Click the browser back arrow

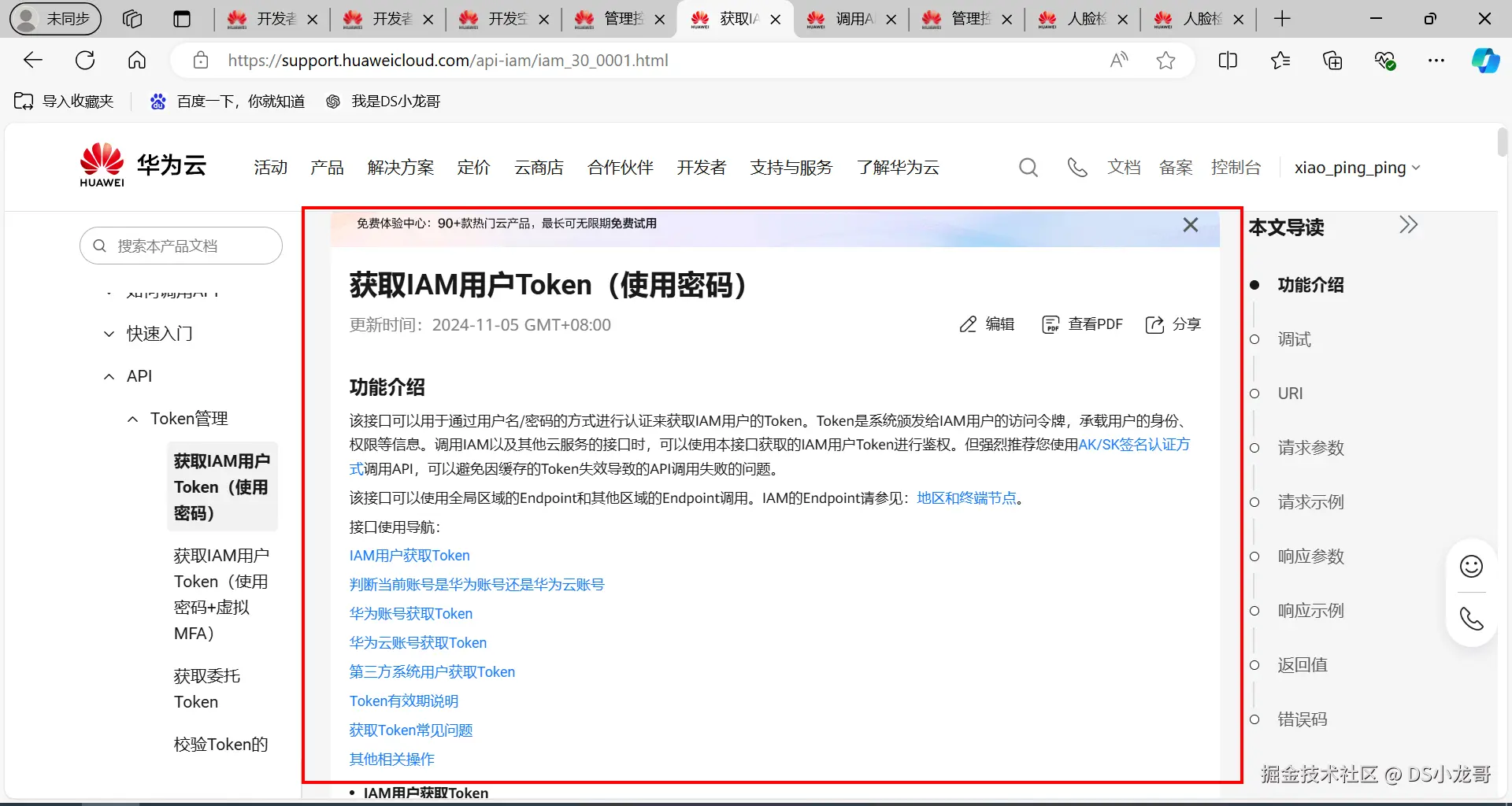[x=33, y=60]
